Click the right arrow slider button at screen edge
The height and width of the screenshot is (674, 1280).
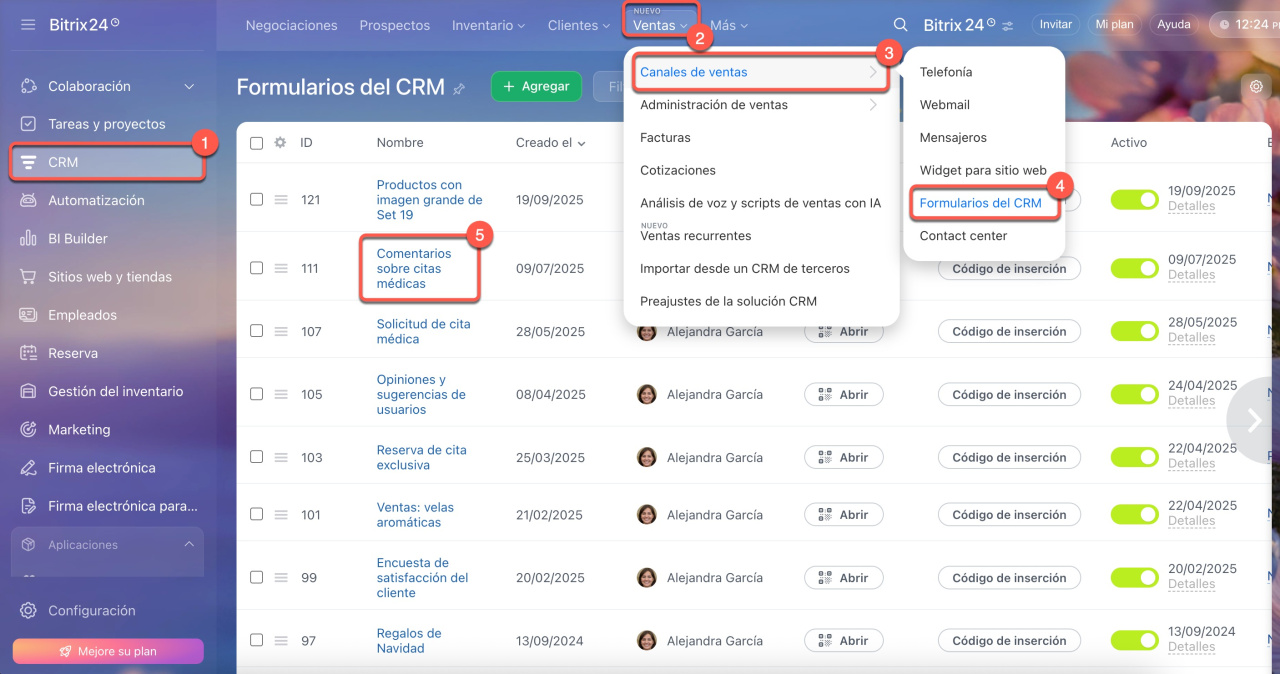point(1254,421)
